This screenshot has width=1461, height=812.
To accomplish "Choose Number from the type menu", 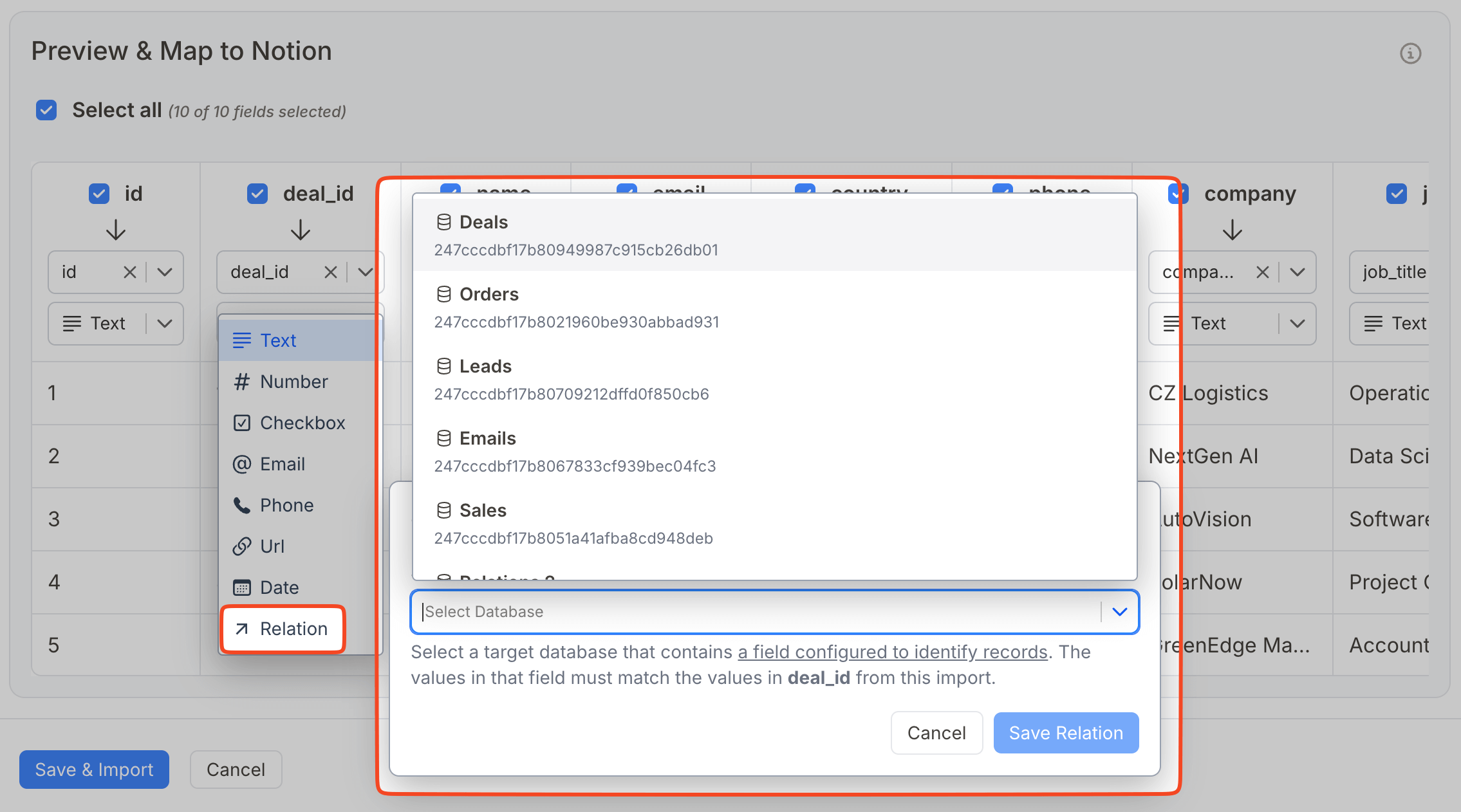I will [x=293, y=382].
